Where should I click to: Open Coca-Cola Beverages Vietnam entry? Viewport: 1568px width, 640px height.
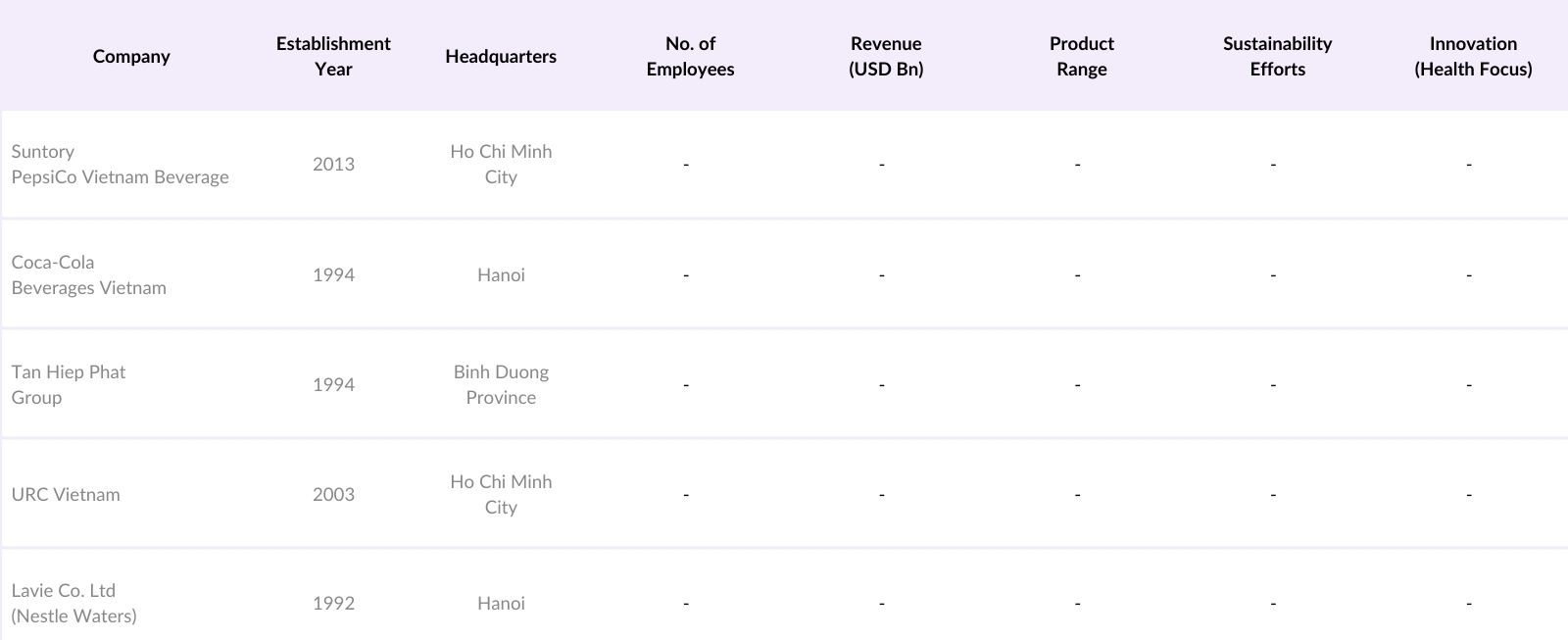(x=88, y=275)
